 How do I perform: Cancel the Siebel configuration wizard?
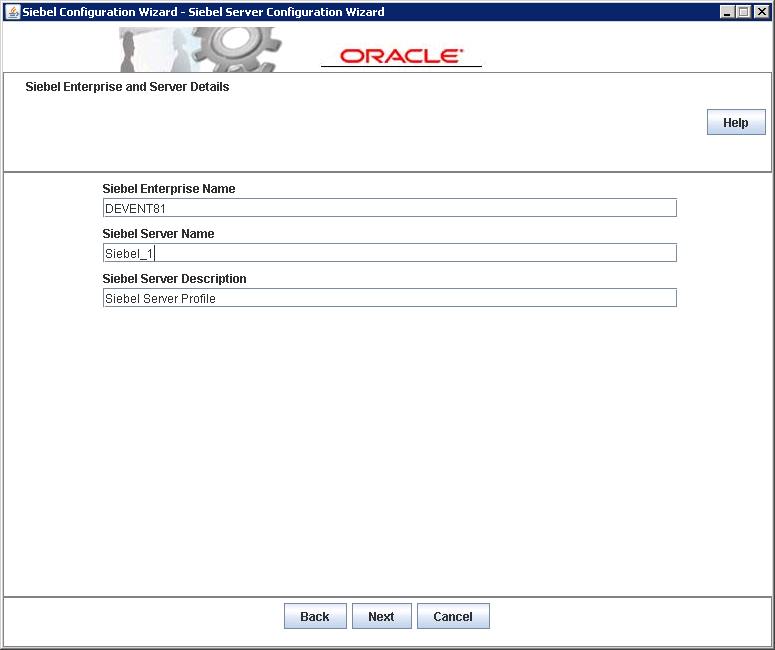click(x=453, y=616)
